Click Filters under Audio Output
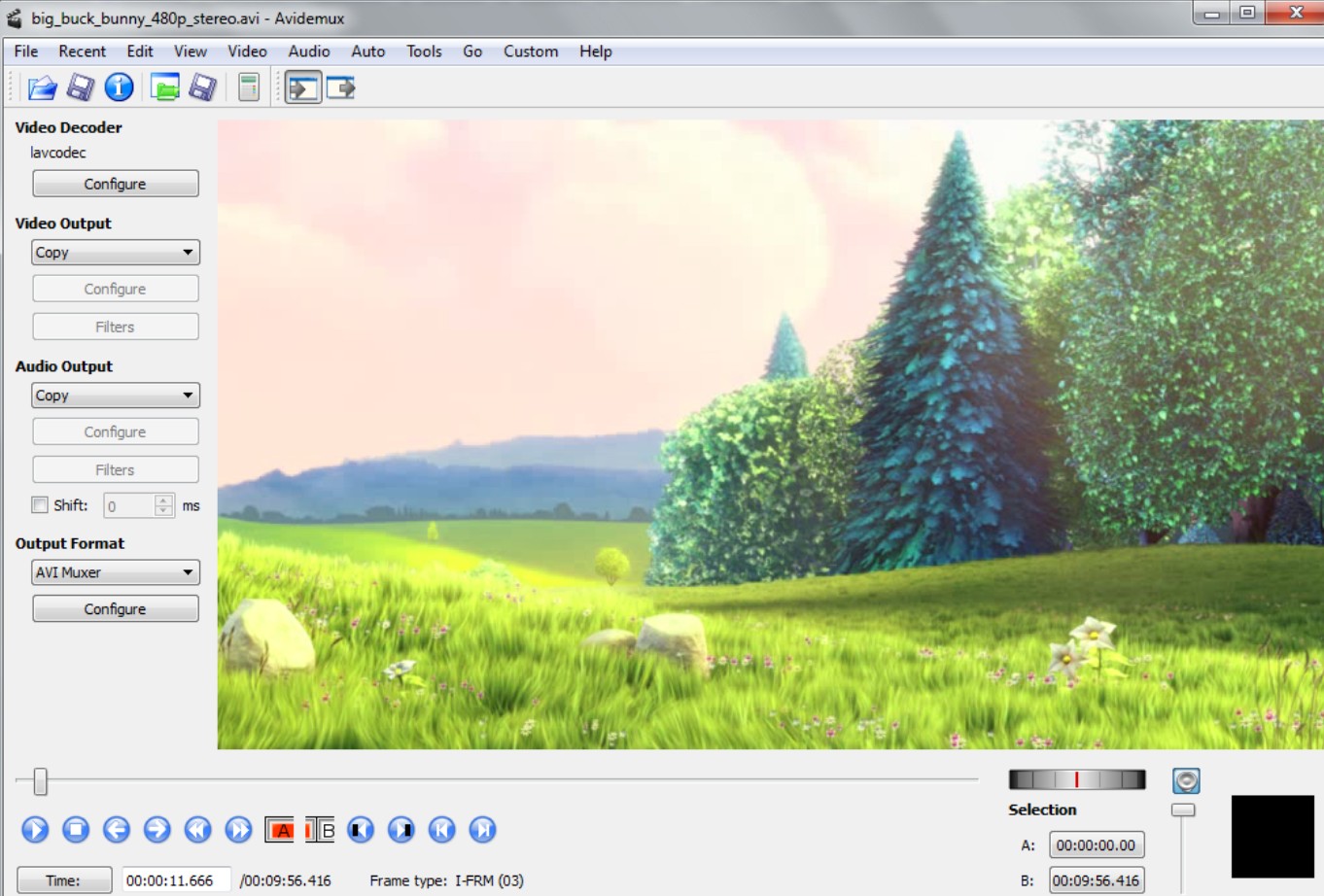1324x896 pixels. coord(116,469)
